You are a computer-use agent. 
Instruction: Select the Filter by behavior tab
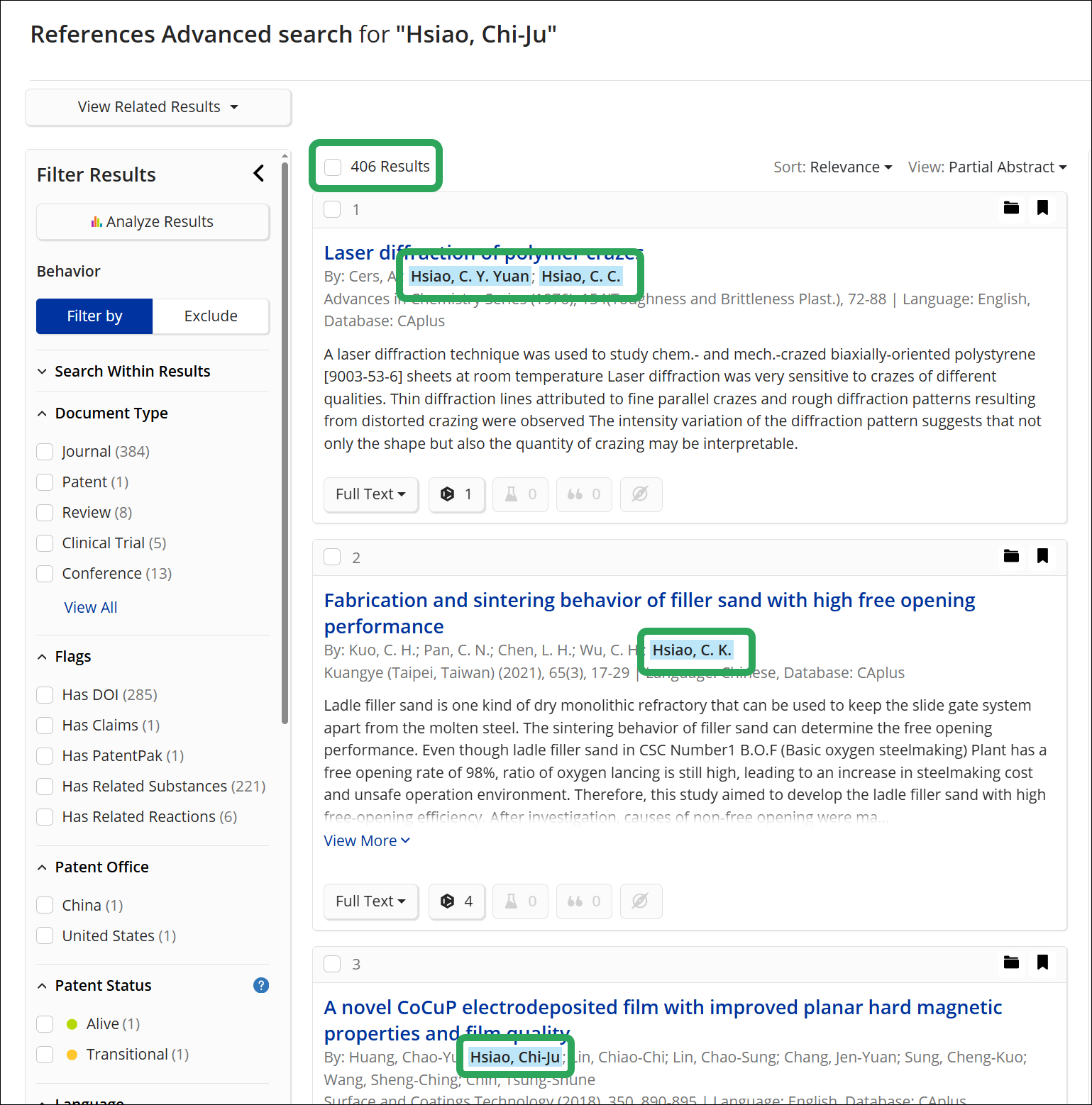tap(94, 316)
